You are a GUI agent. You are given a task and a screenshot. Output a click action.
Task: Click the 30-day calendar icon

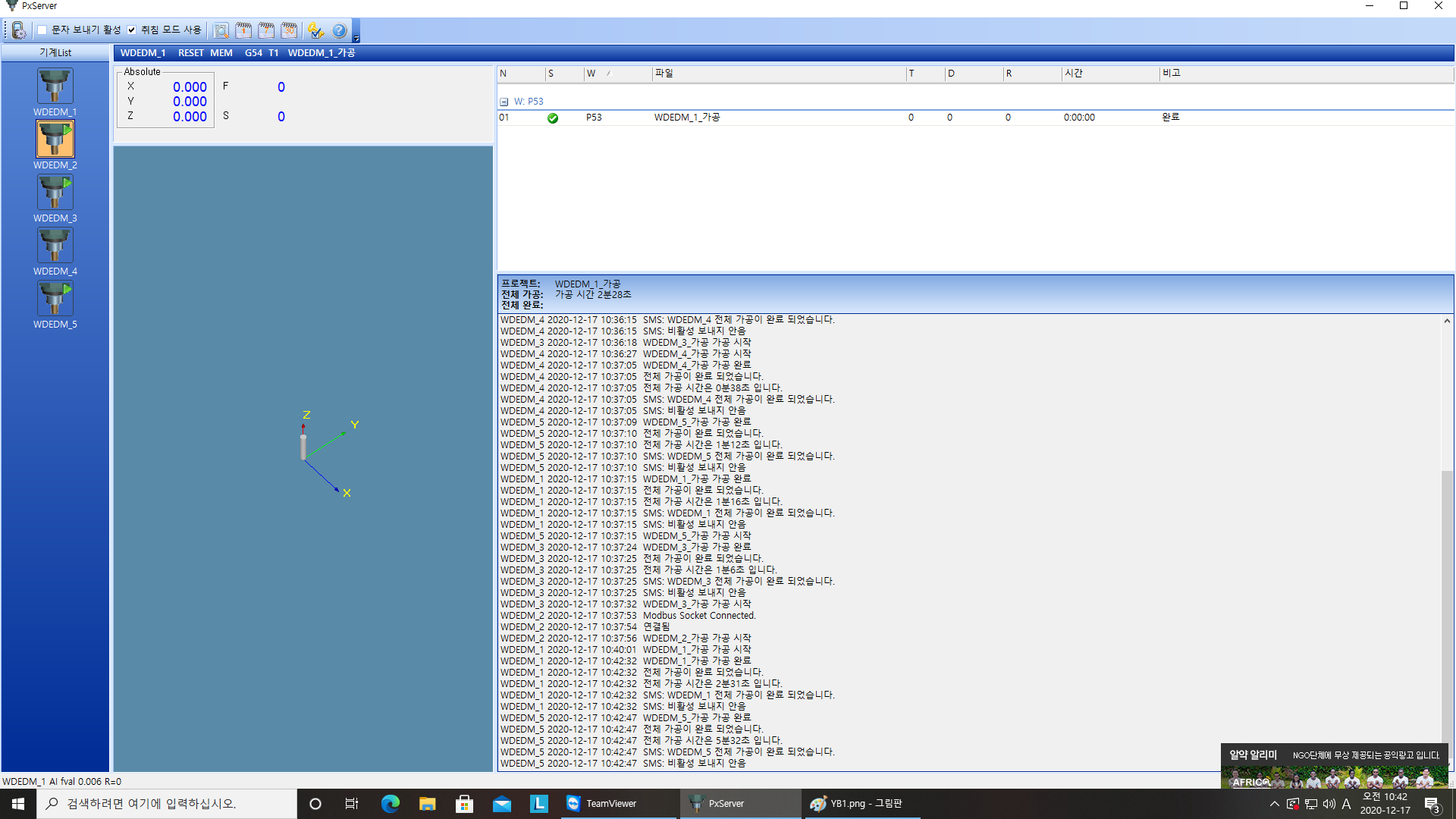pyautogui.click(x=289, y=30)
